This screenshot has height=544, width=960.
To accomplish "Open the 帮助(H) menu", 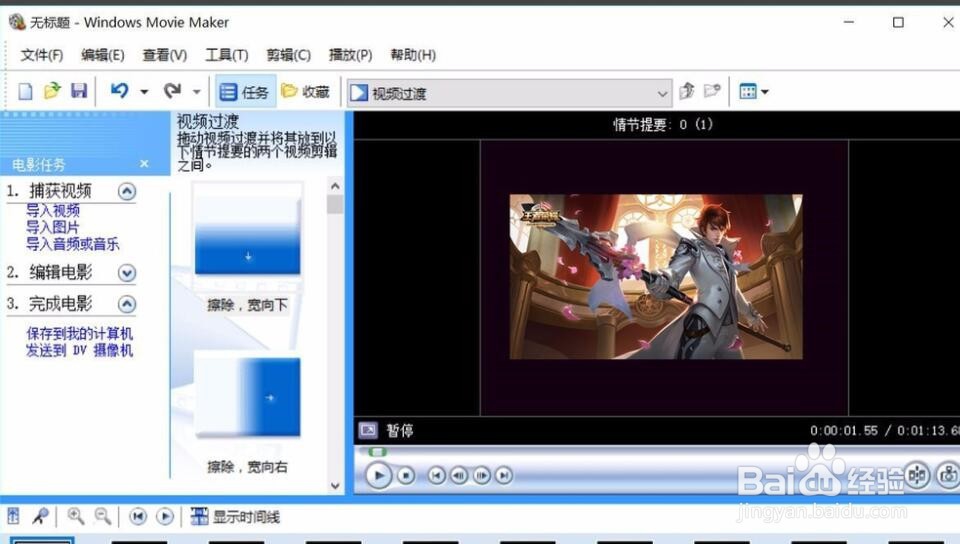I will coord(413,55).
